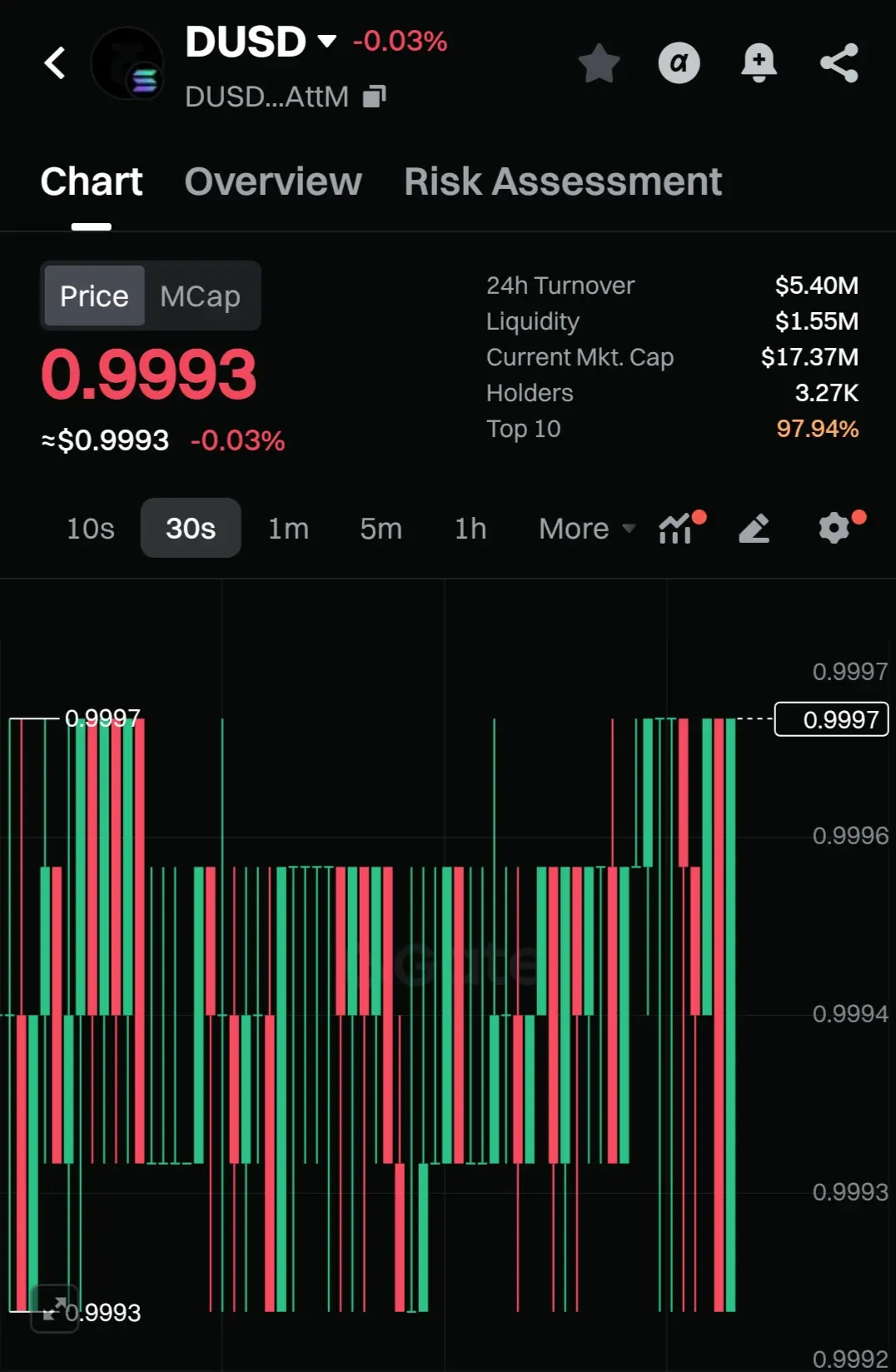The width and height of the screenshot is (896, 1372).
Task: Select the Price toggle
Action: pyautogui.click(x=94, y=296)
